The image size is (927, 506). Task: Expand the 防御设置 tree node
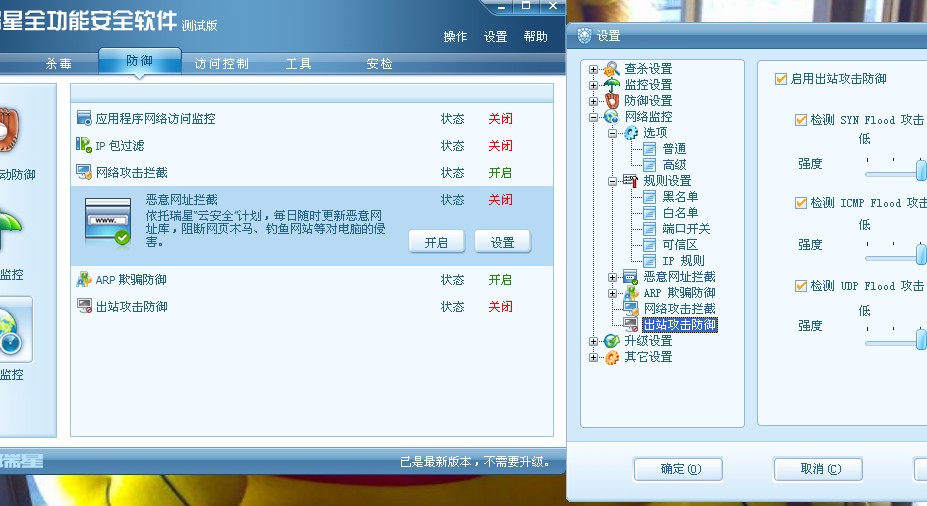593,101
